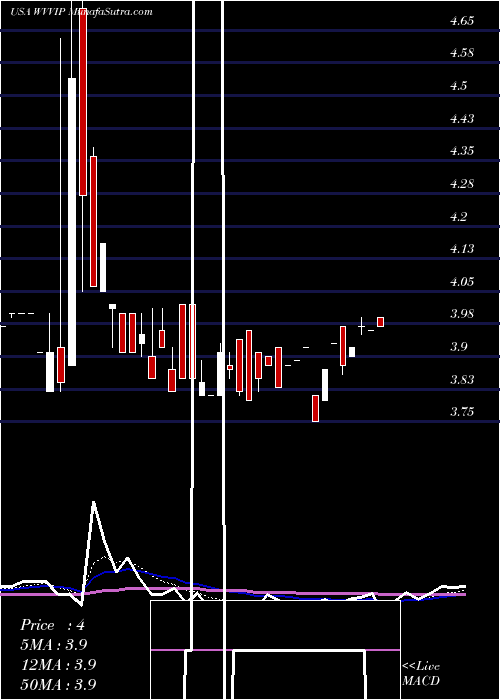
Task: Click the 'Price : 4' readout
Action: point(52,625)
